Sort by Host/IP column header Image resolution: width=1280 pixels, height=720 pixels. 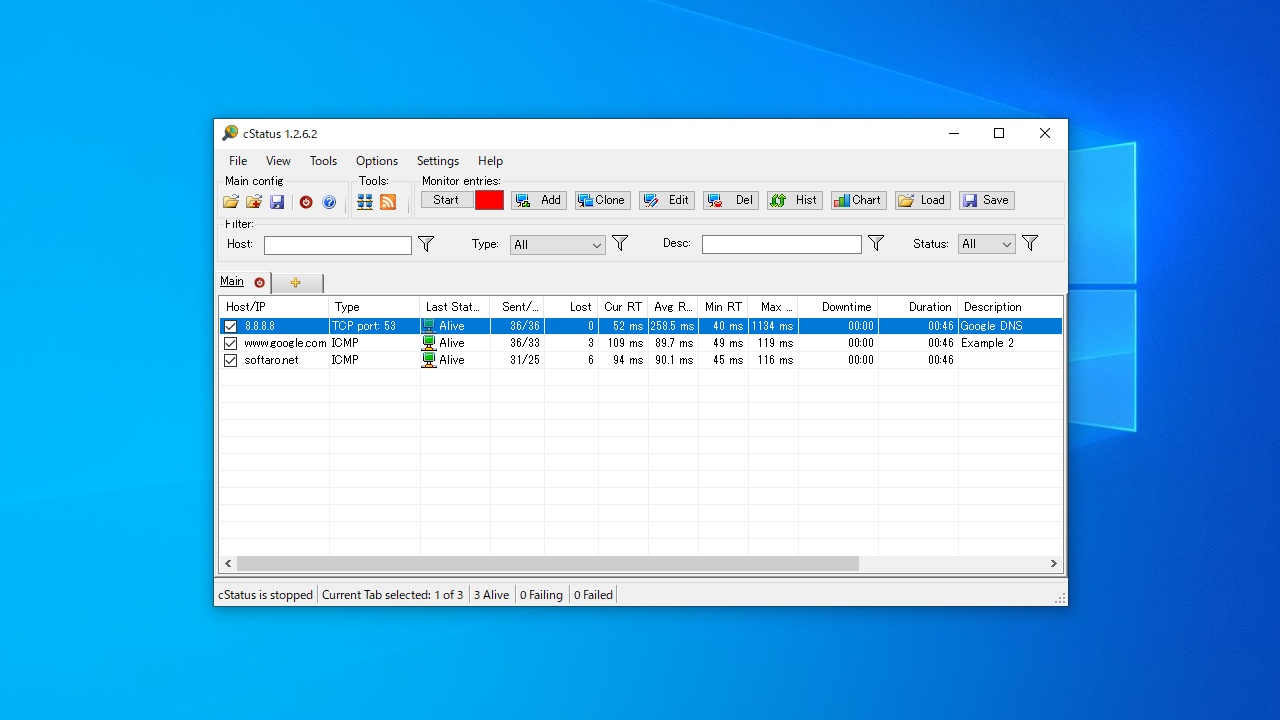tap(274, 307)
